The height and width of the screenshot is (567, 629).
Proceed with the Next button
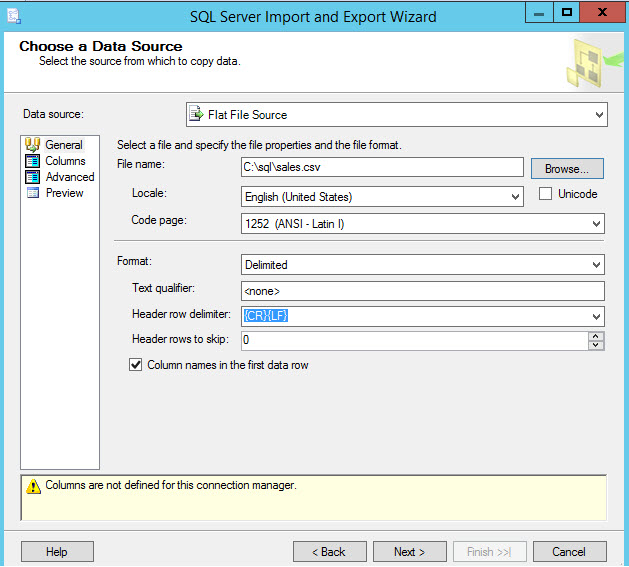click(x=410, y=552)
